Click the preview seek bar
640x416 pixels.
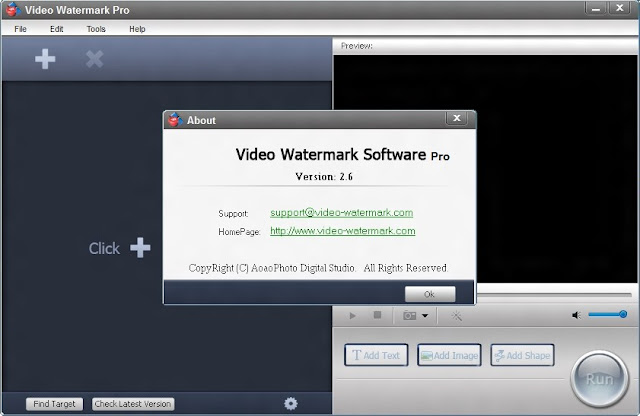tap(554, 294)
